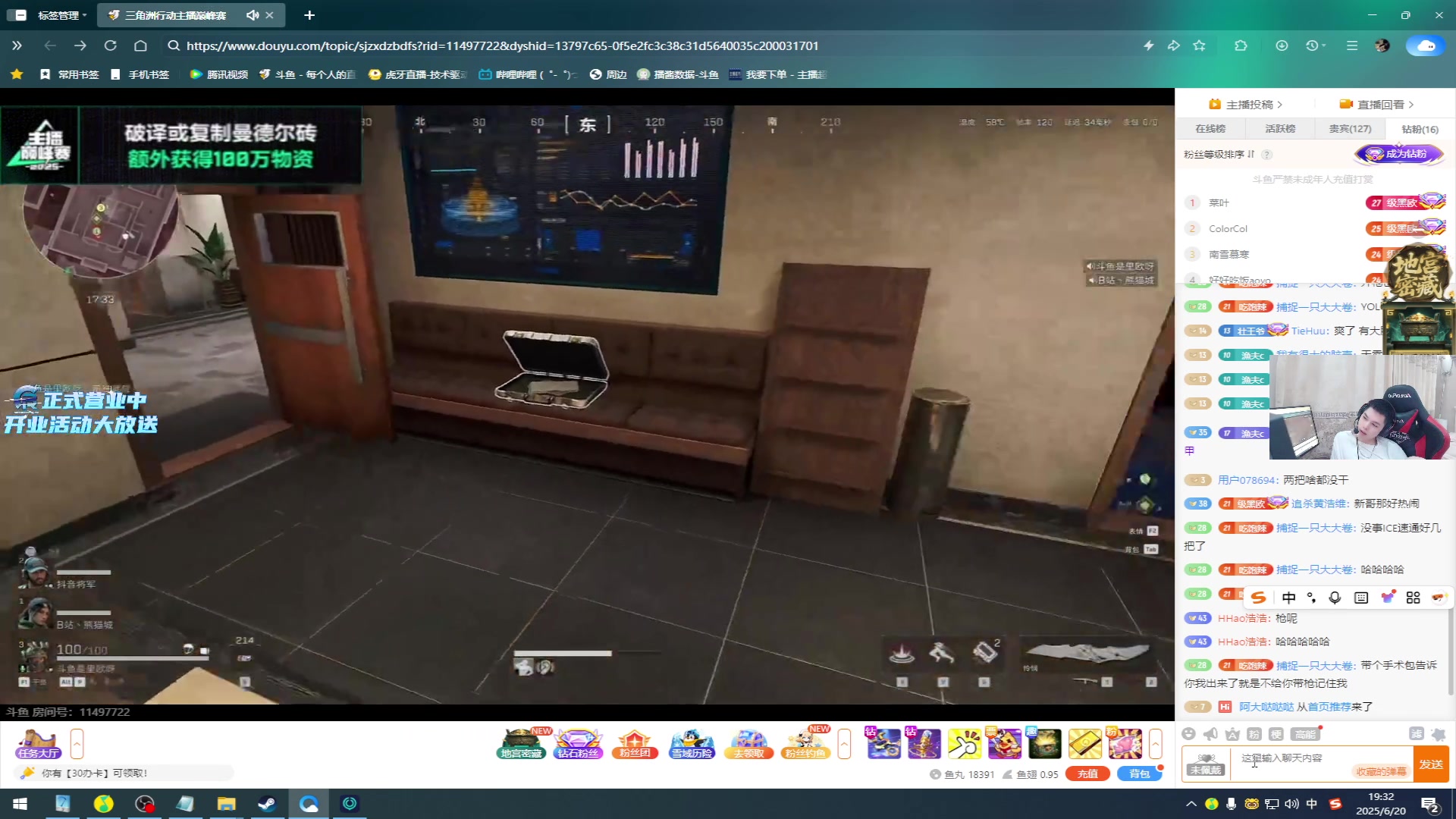Expand the activity list arrow beside 任务大厅

coord(77,744)
